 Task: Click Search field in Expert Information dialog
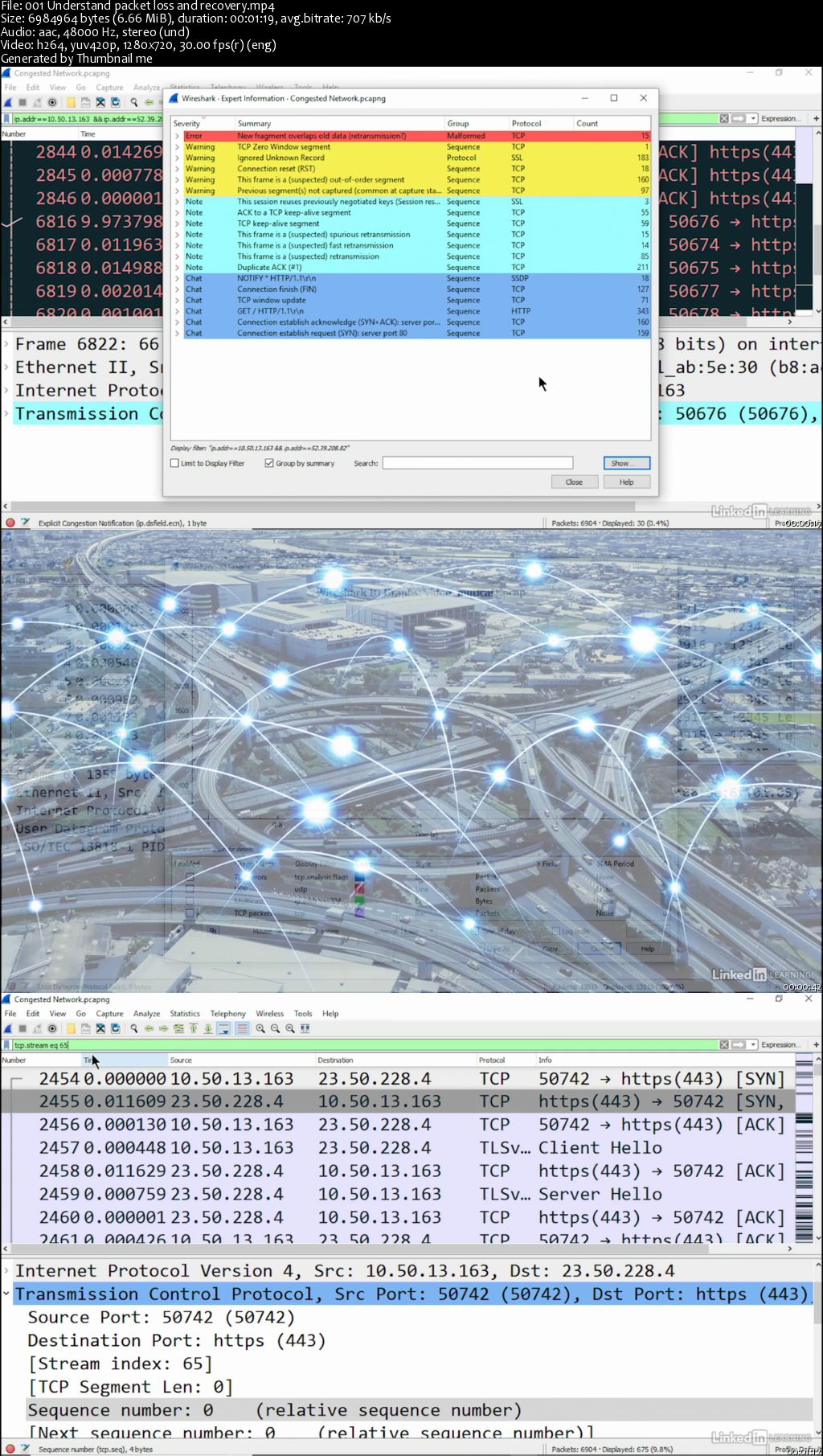477,463
